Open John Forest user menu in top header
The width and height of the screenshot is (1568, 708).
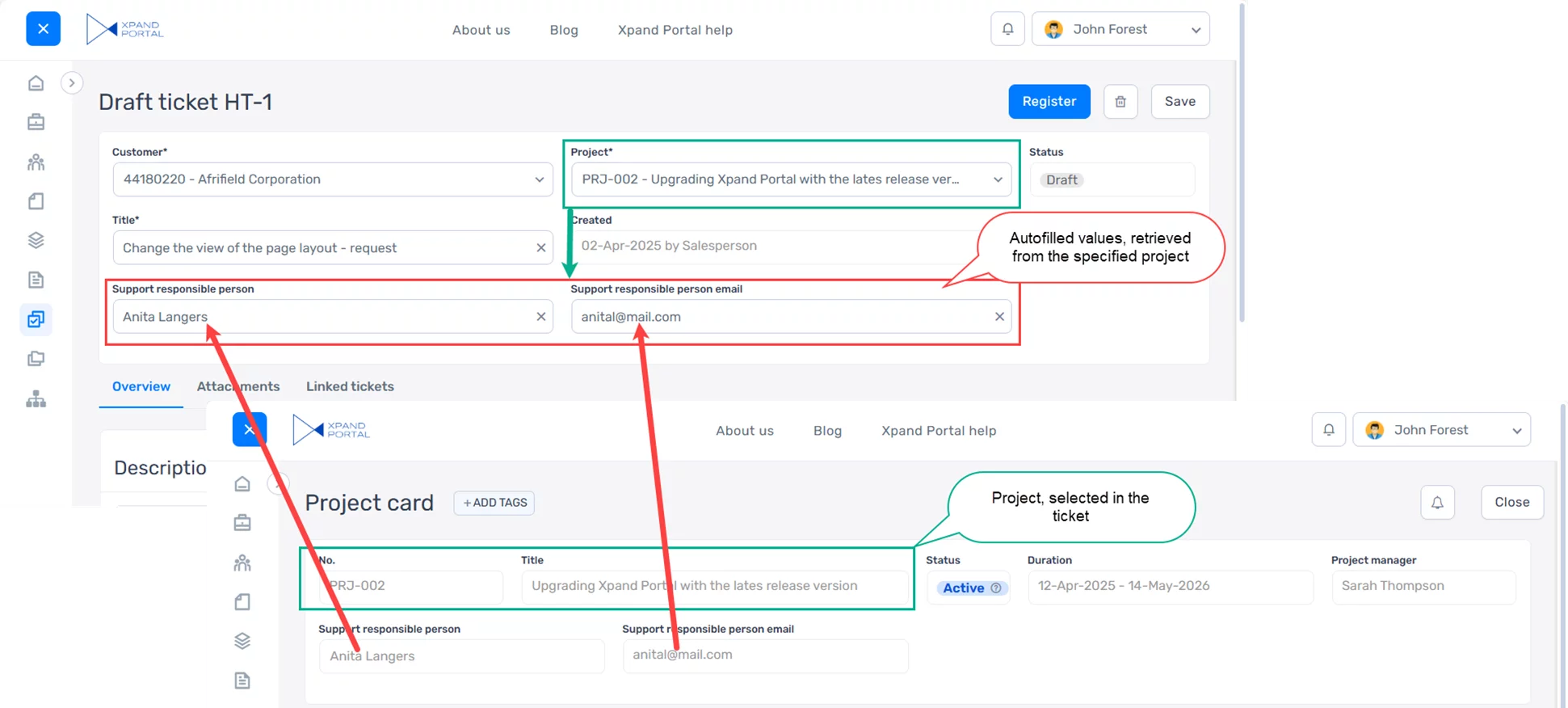pos(1120,29)
